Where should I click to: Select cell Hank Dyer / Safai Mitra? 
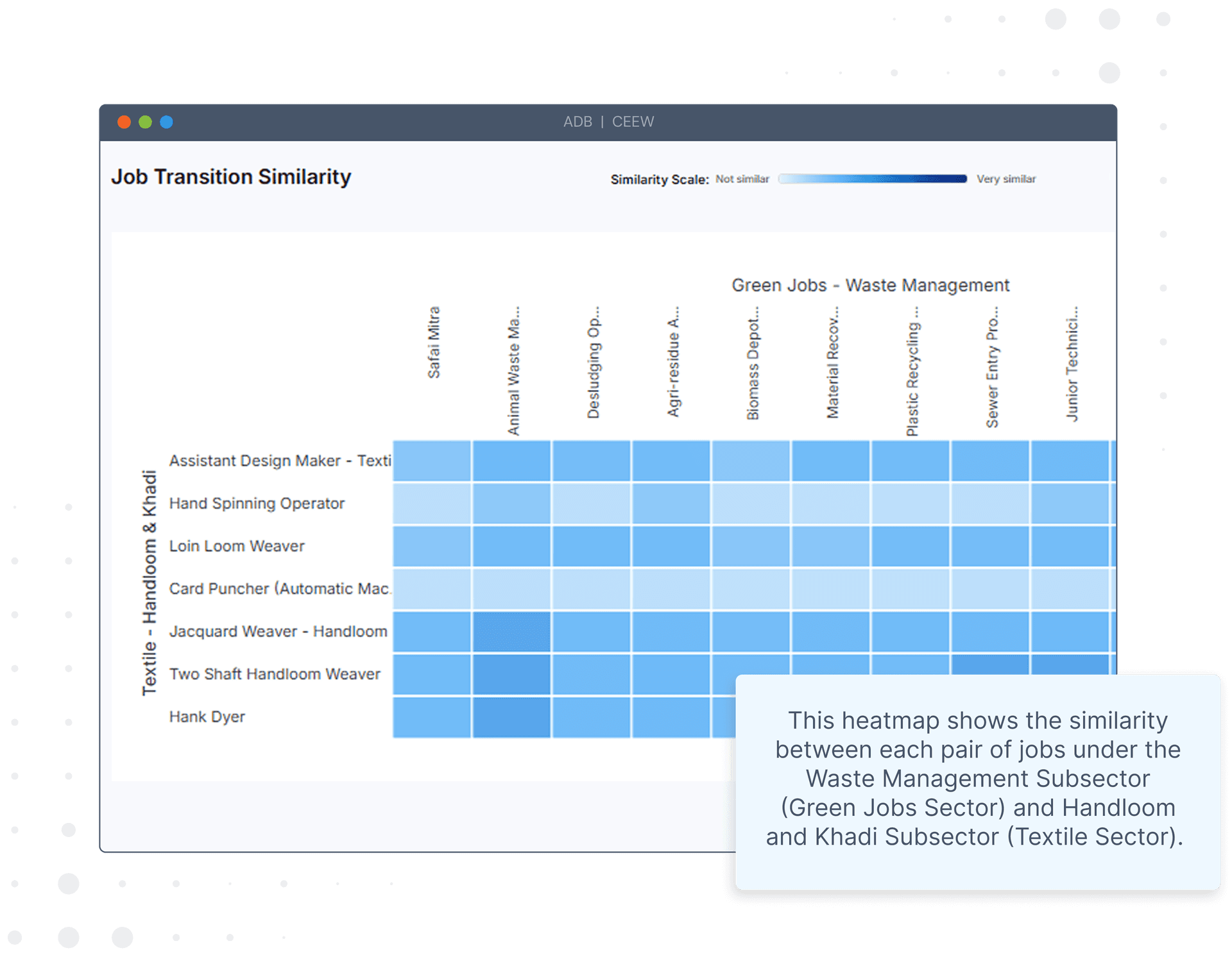click(x=432, y=717)
